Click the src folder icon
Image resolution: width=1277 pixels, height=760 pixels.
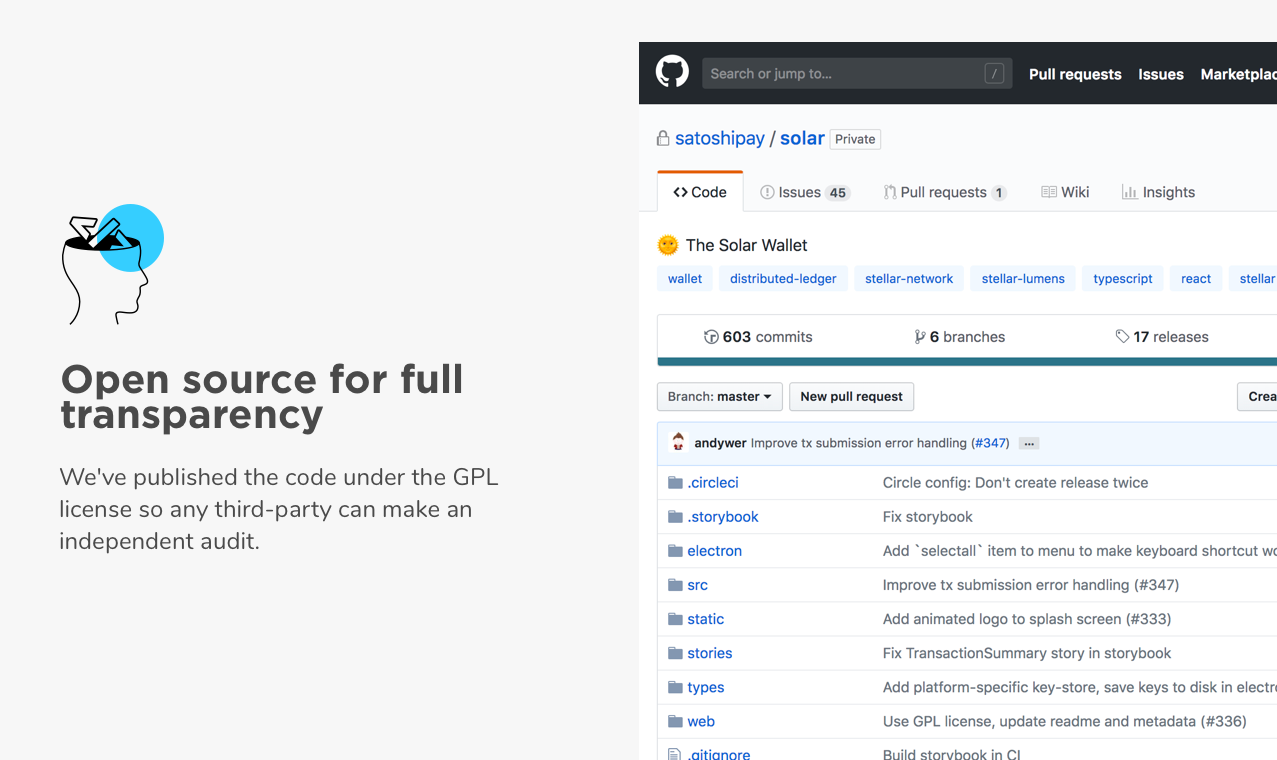click(x=675, y=585)
